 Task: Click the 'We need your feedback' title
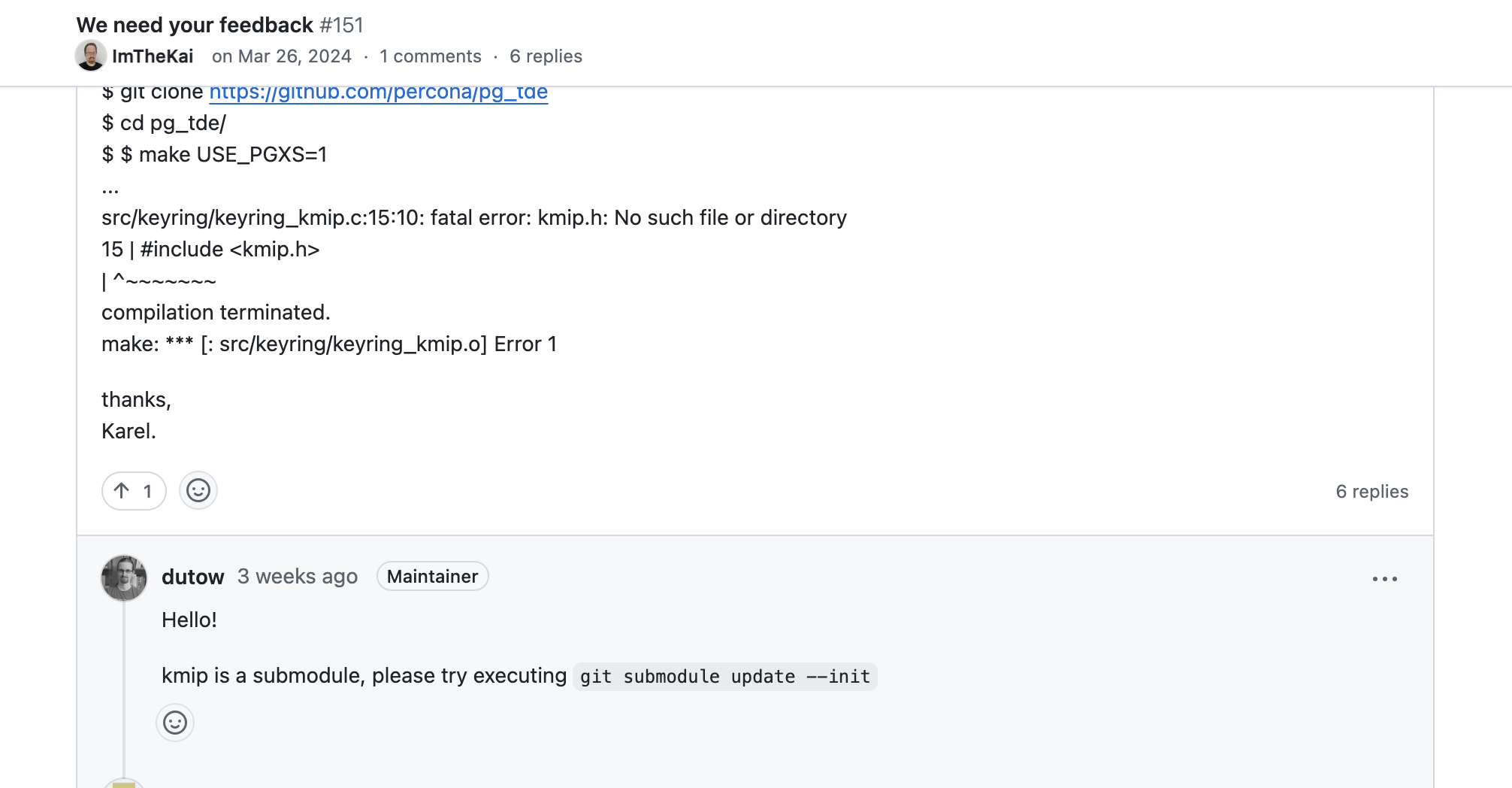[195, 25]
